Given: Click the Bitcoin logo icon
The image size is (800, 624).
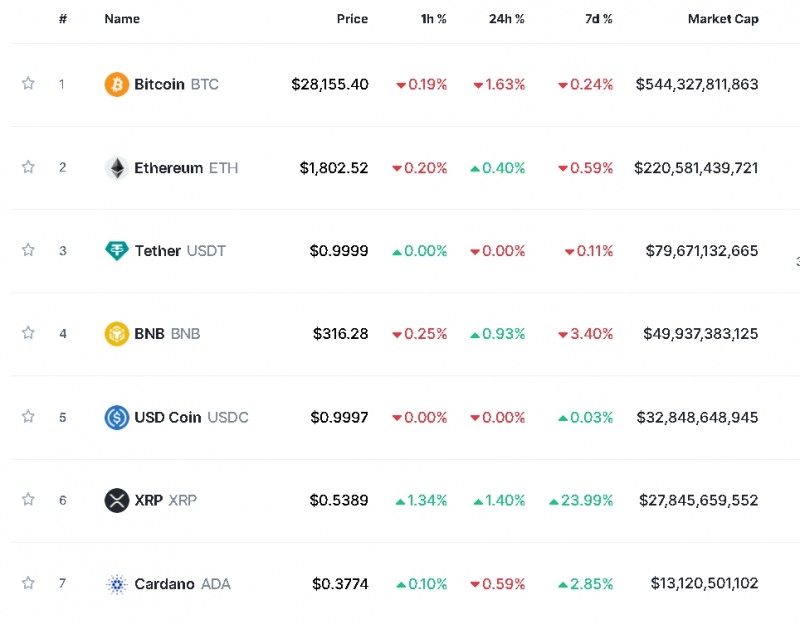Looking at the screenshot, I should (x=117, y=85).
